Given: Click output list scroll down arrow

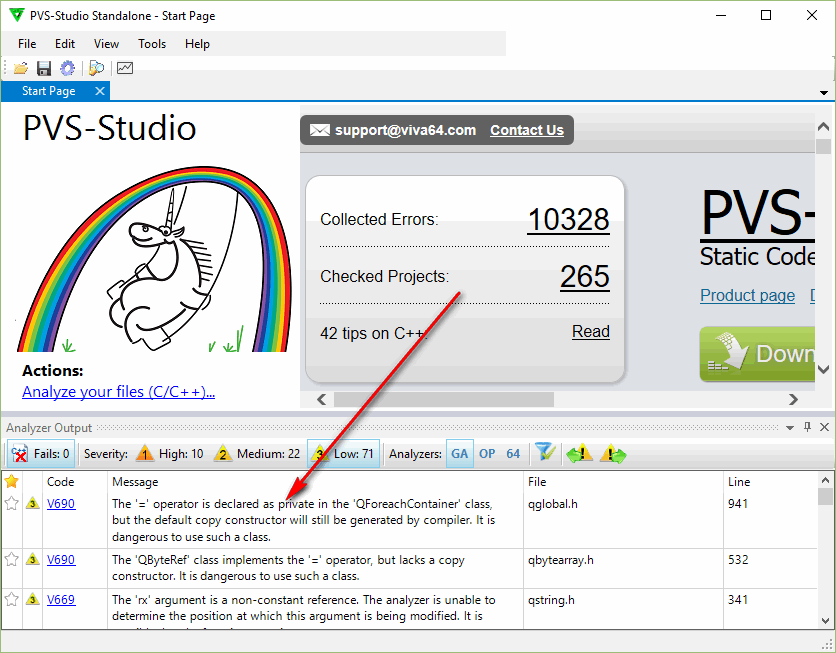Looking at the screenshot, I should (x=825, y=620).
